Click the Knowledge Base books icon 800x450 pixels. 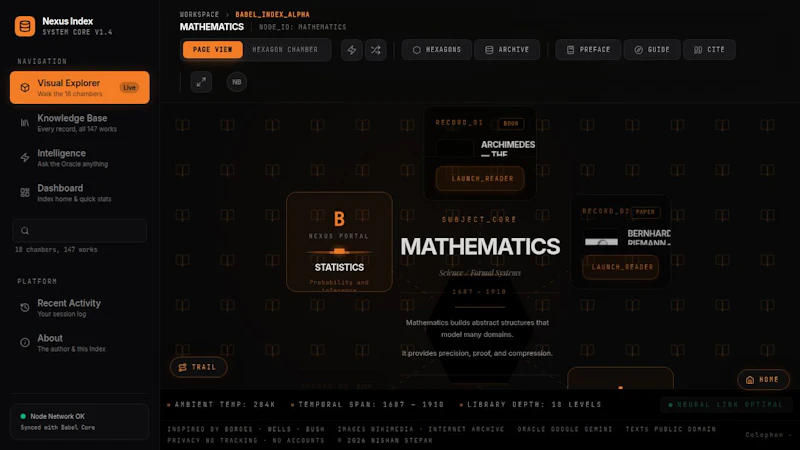pyautogui.click(x=24, y=122)
